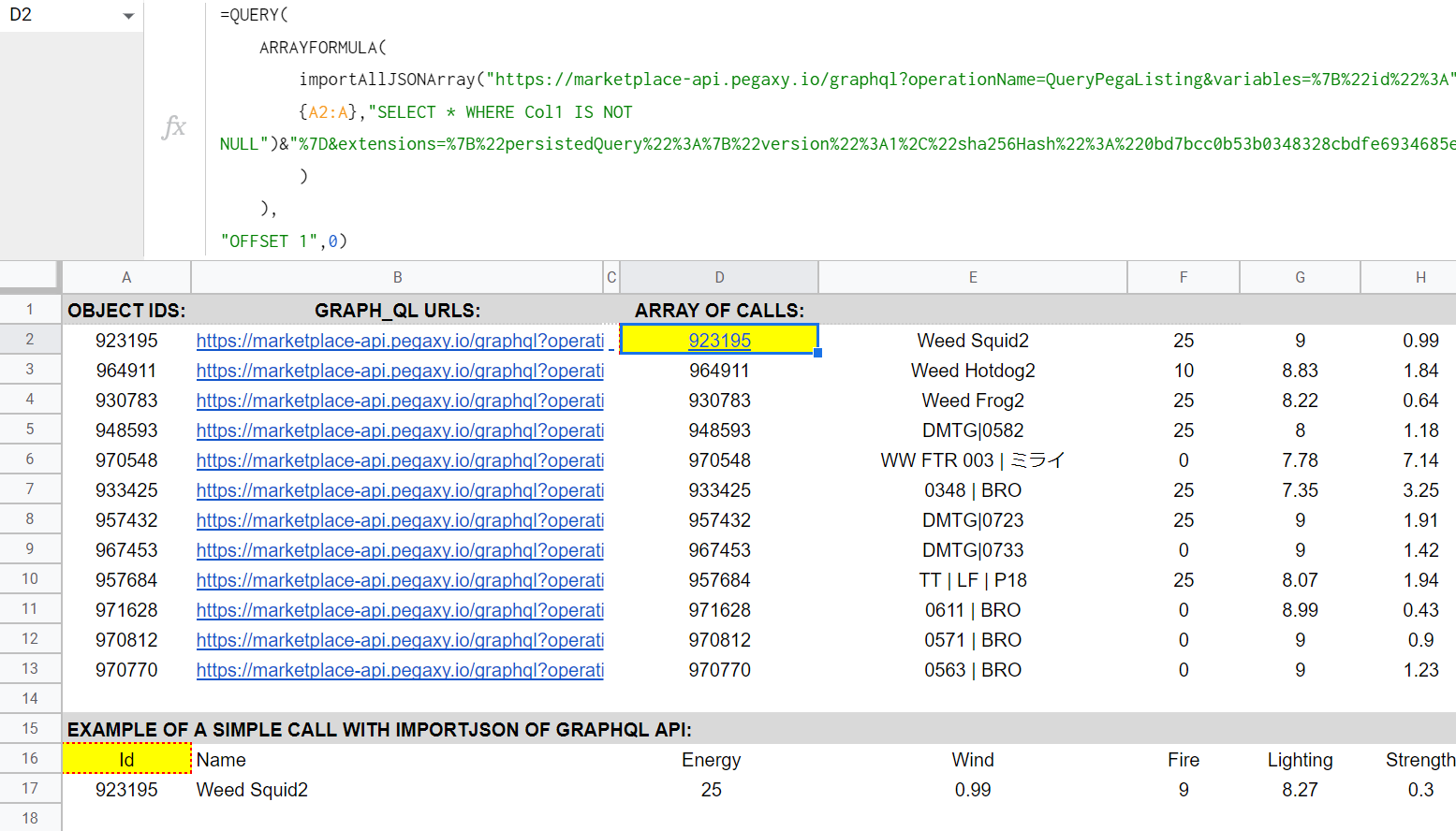
Task: Click the ARRAY OF CALLS: header cell
Action: click(719, 311)
